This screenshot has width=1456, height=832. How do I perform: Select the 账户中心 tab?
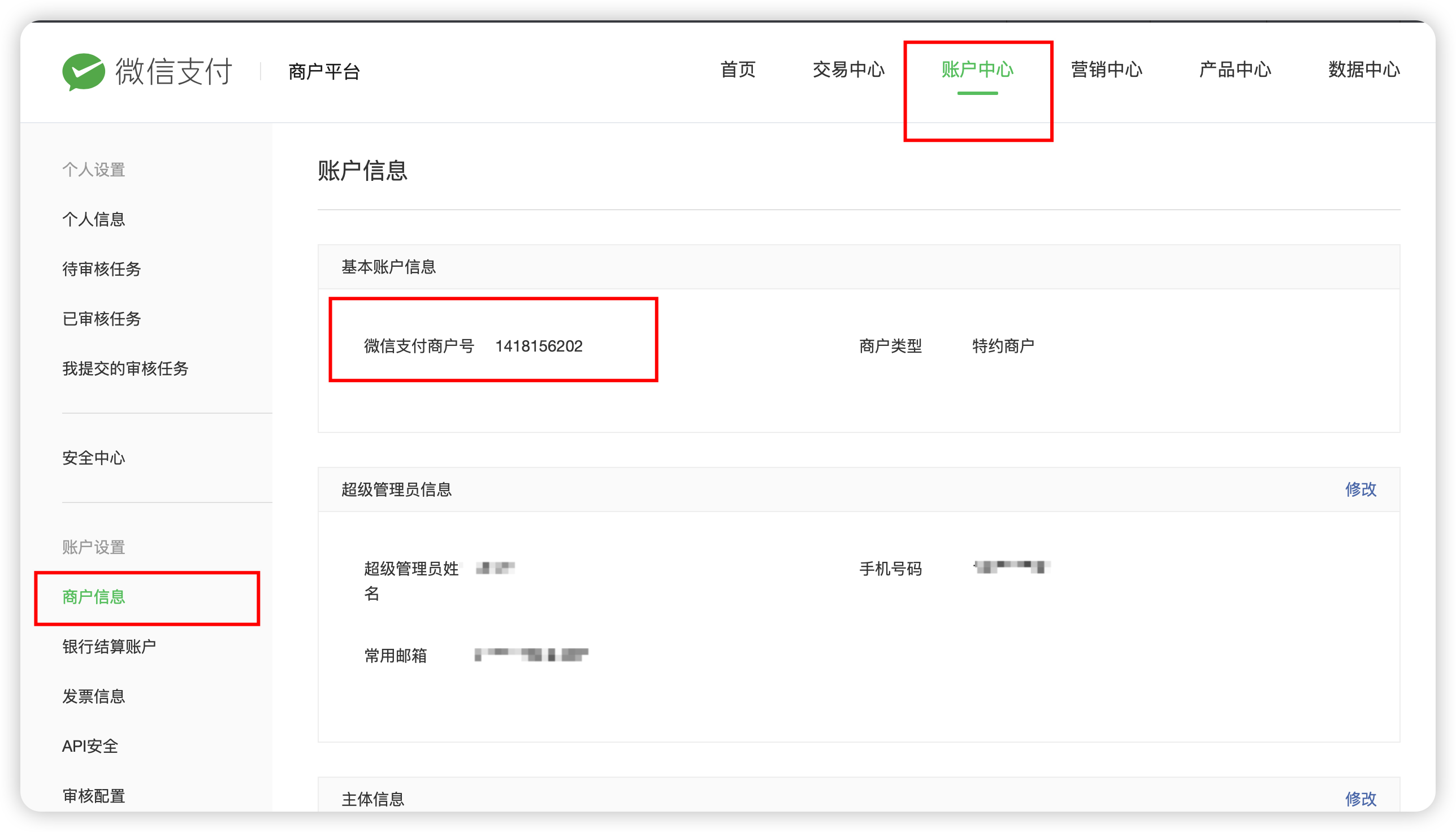point(977,70)
